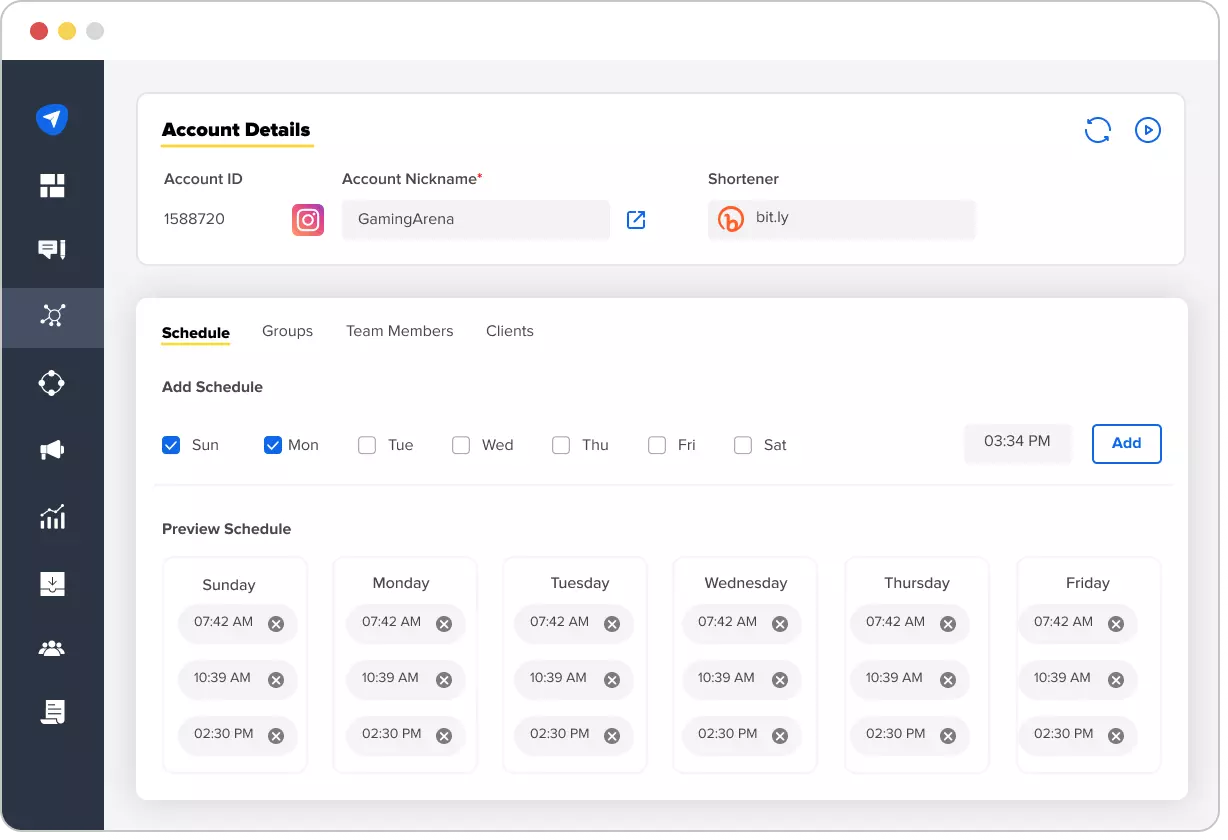Click the Add Schedule label
This screenshot has height=840, width=1228.
coord(212,387)
